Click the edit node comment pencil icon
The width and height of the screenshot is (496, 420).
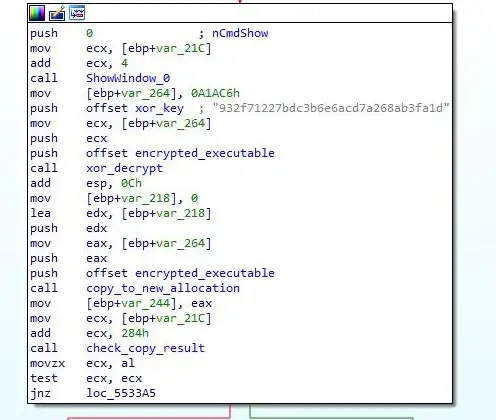point(57,13)
